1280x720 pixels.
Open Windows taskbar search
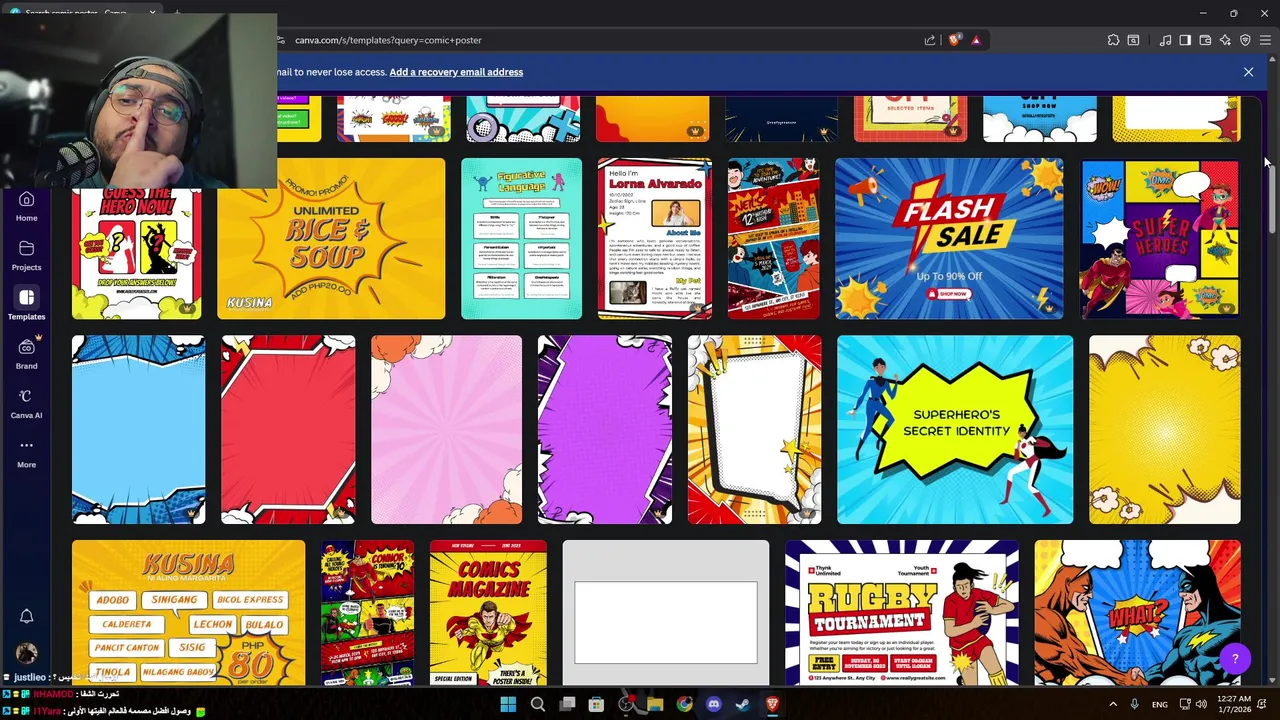(x=538, y=704)
